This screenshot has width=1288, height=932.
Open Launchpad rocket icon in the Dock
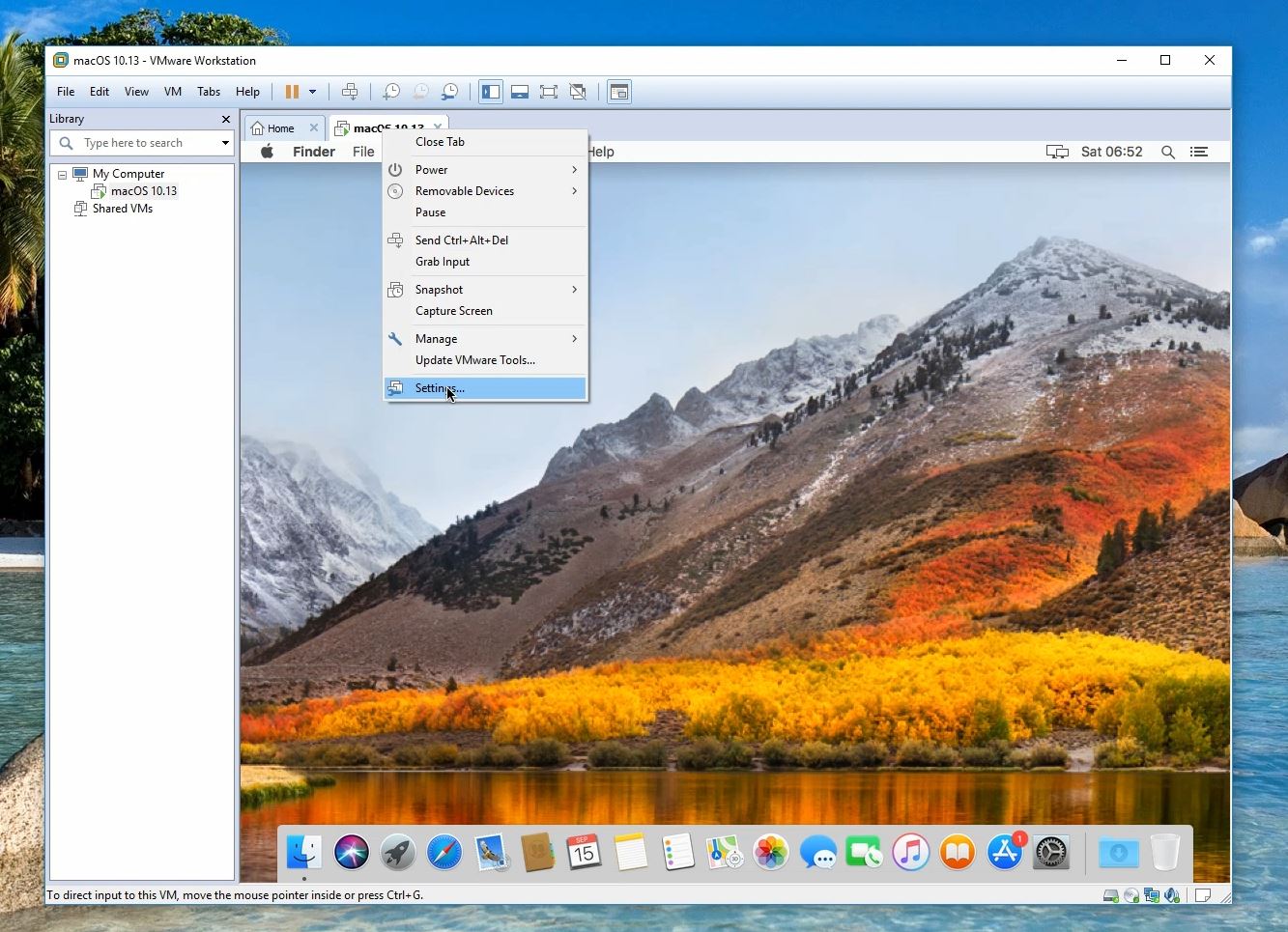click(398, 852)
